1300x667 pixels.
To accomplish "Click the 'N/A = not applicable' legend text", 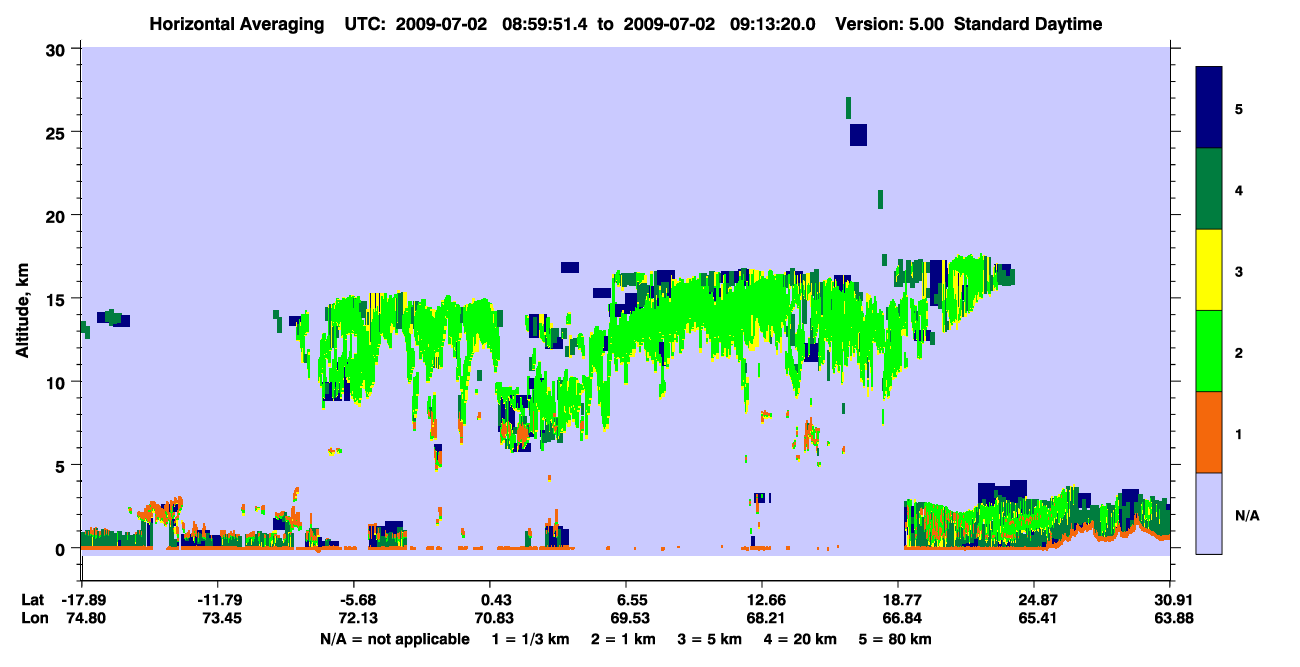I will (394, 639).
